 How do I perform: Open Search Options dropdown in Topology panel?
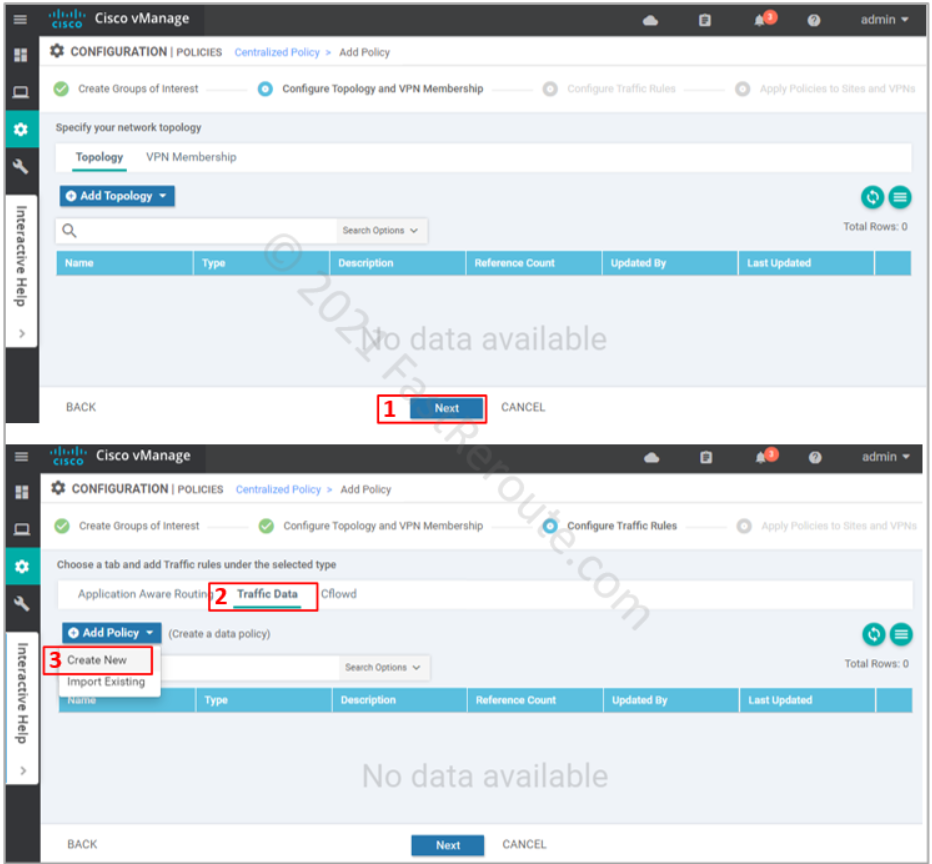(380, 231)
